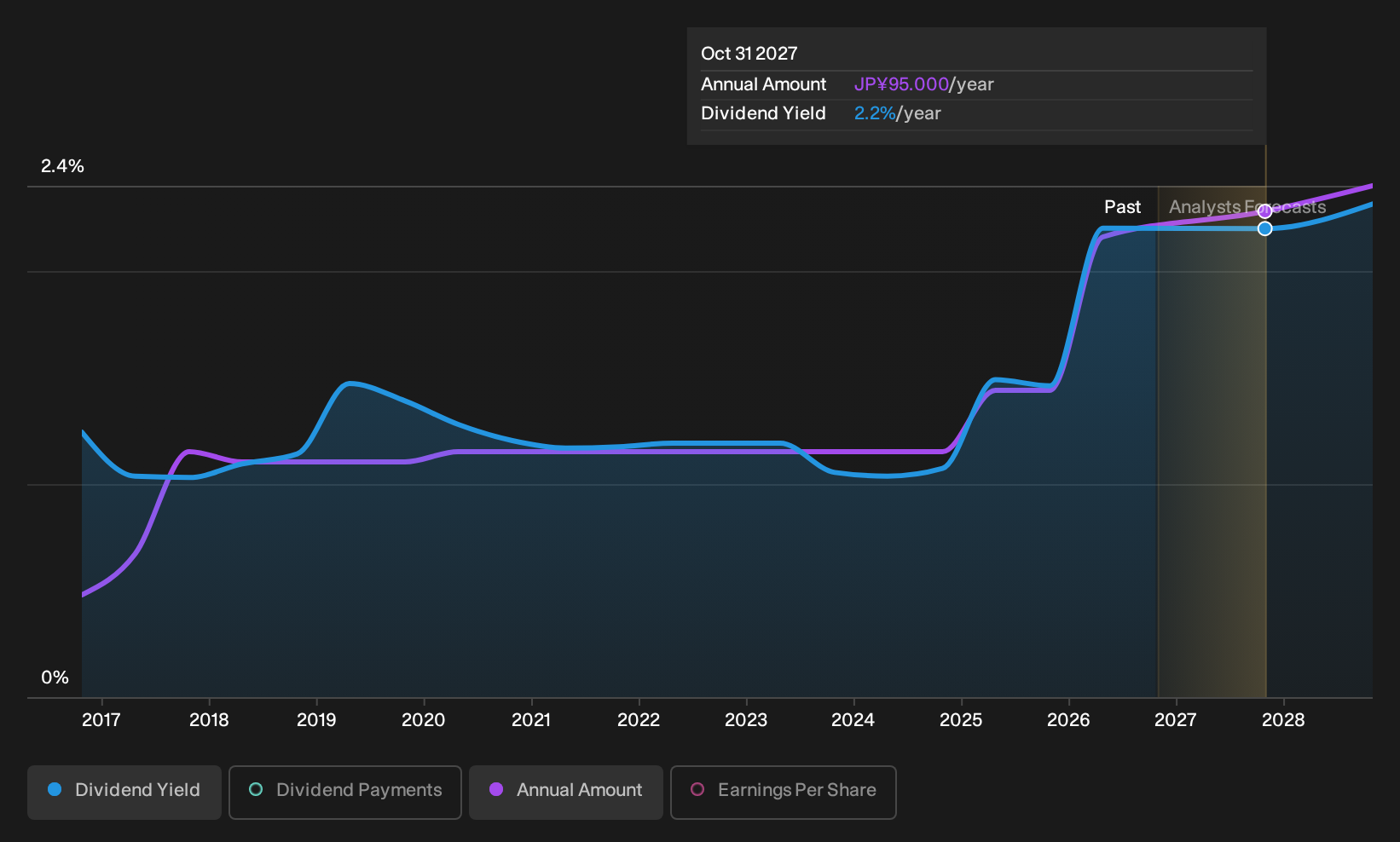Enable the Dividend Payments series
Screen dimensions: 1400x842
(x=345, y=792)
